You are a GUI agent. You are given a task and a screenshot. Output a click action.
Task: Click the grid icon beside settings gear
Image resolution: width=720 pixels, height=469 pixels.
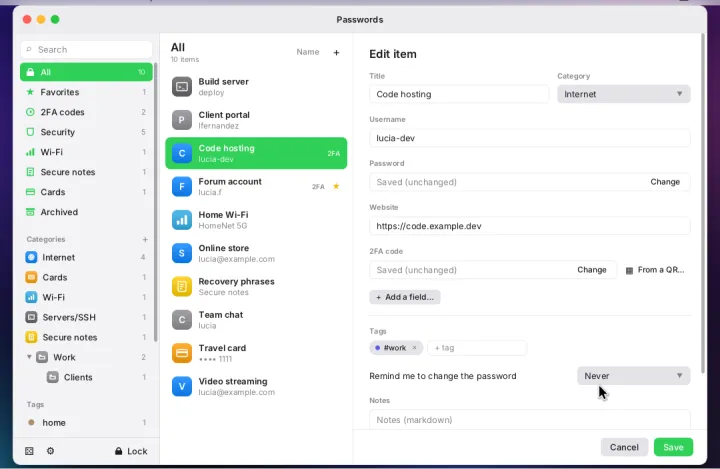coord(29,451)
